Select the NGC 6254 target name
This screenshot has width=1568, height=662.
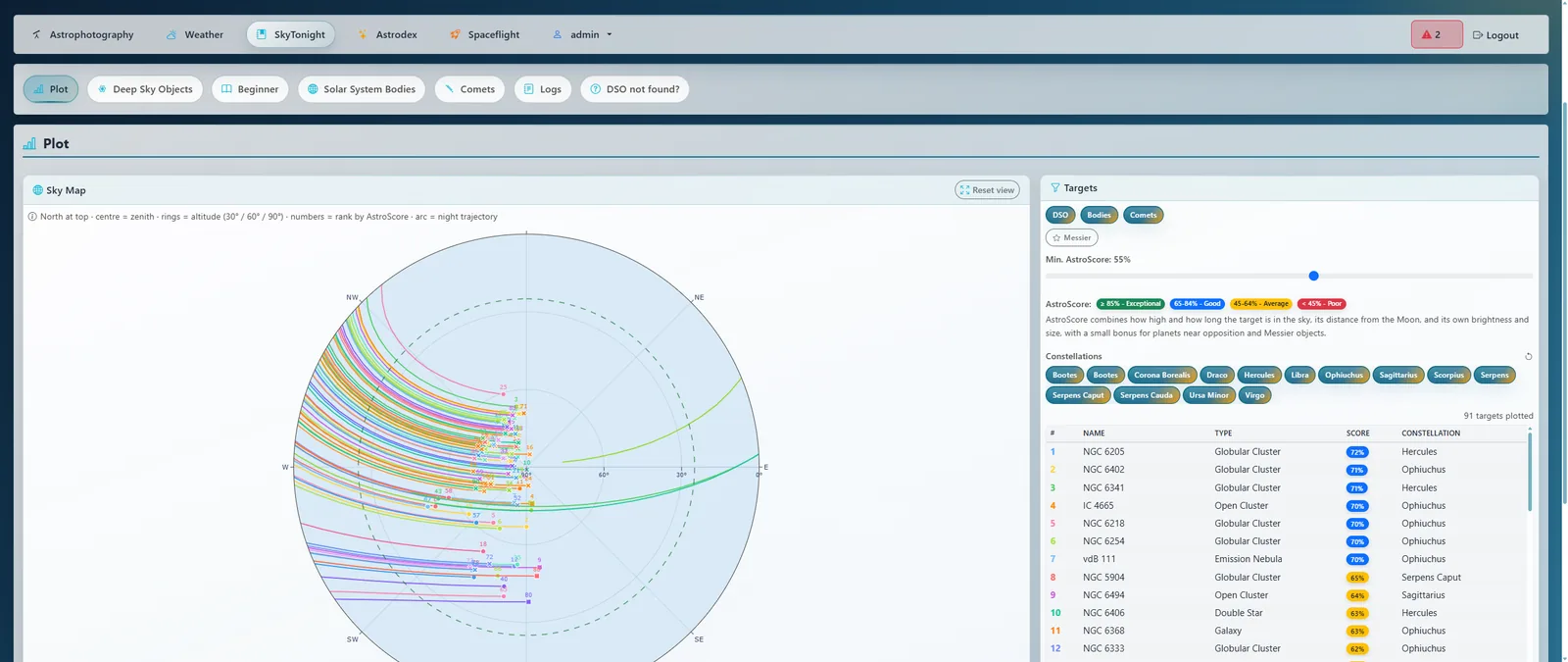pos(1103,541)
